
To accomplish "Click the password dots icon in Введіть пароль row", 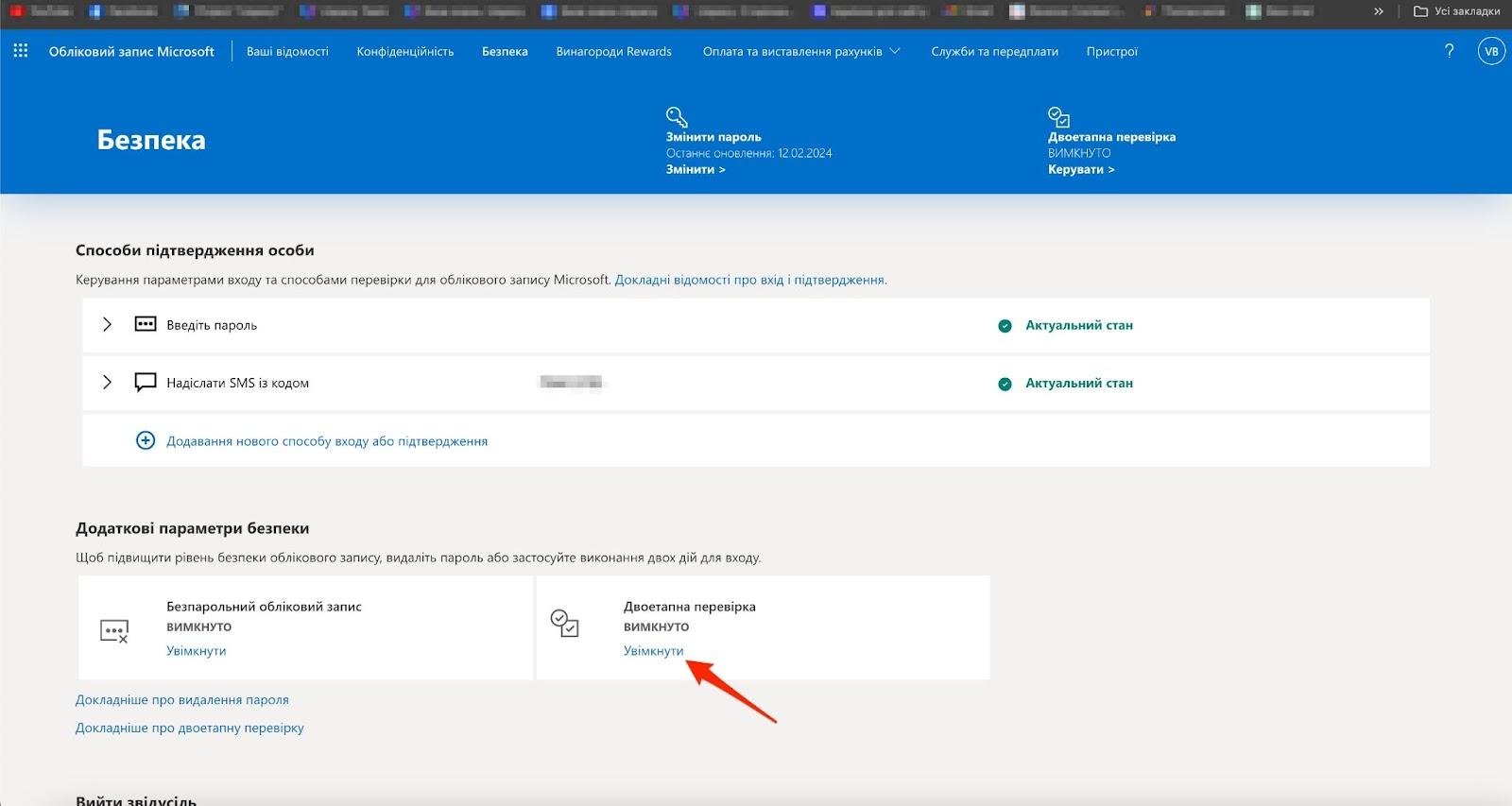I will [x=146, y=324].
